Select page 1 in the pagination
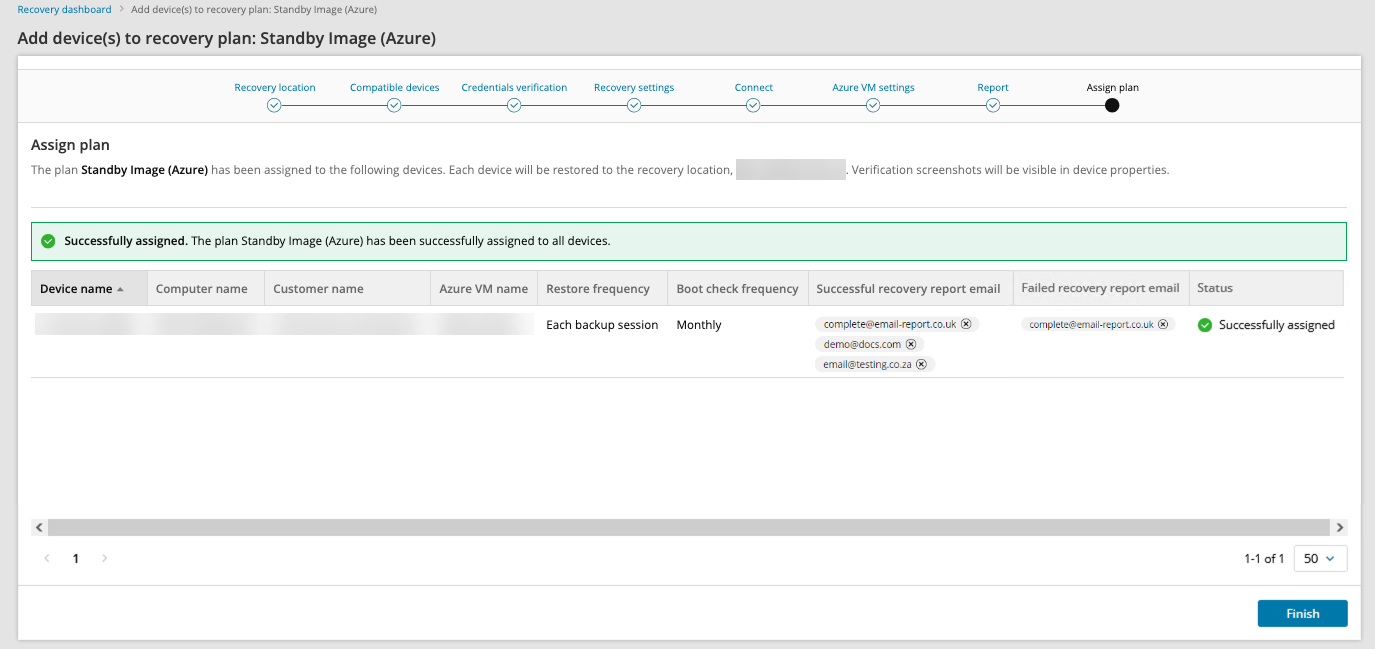The height and width of the screenshot is (649, 1375). (76, 559)
